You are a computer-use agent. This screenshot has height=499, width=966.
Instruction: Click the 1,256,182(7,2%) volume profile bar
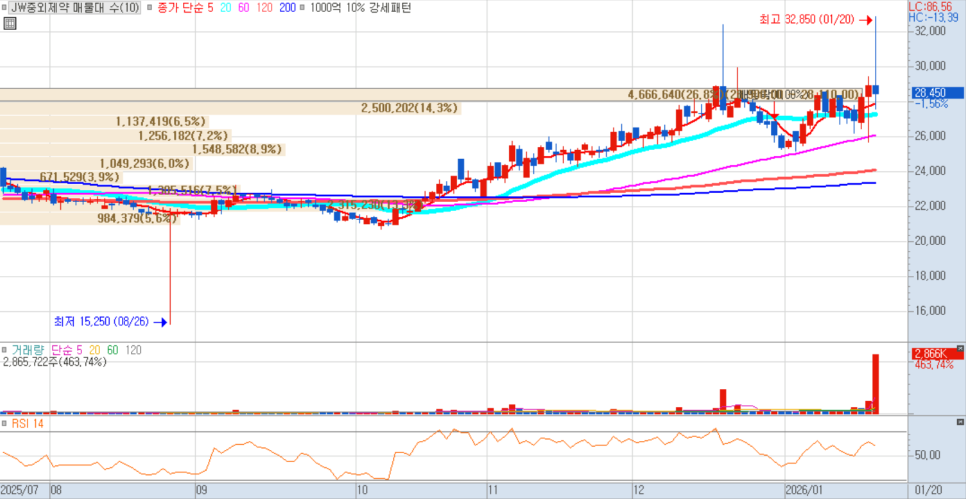click(x=115, y=136)
